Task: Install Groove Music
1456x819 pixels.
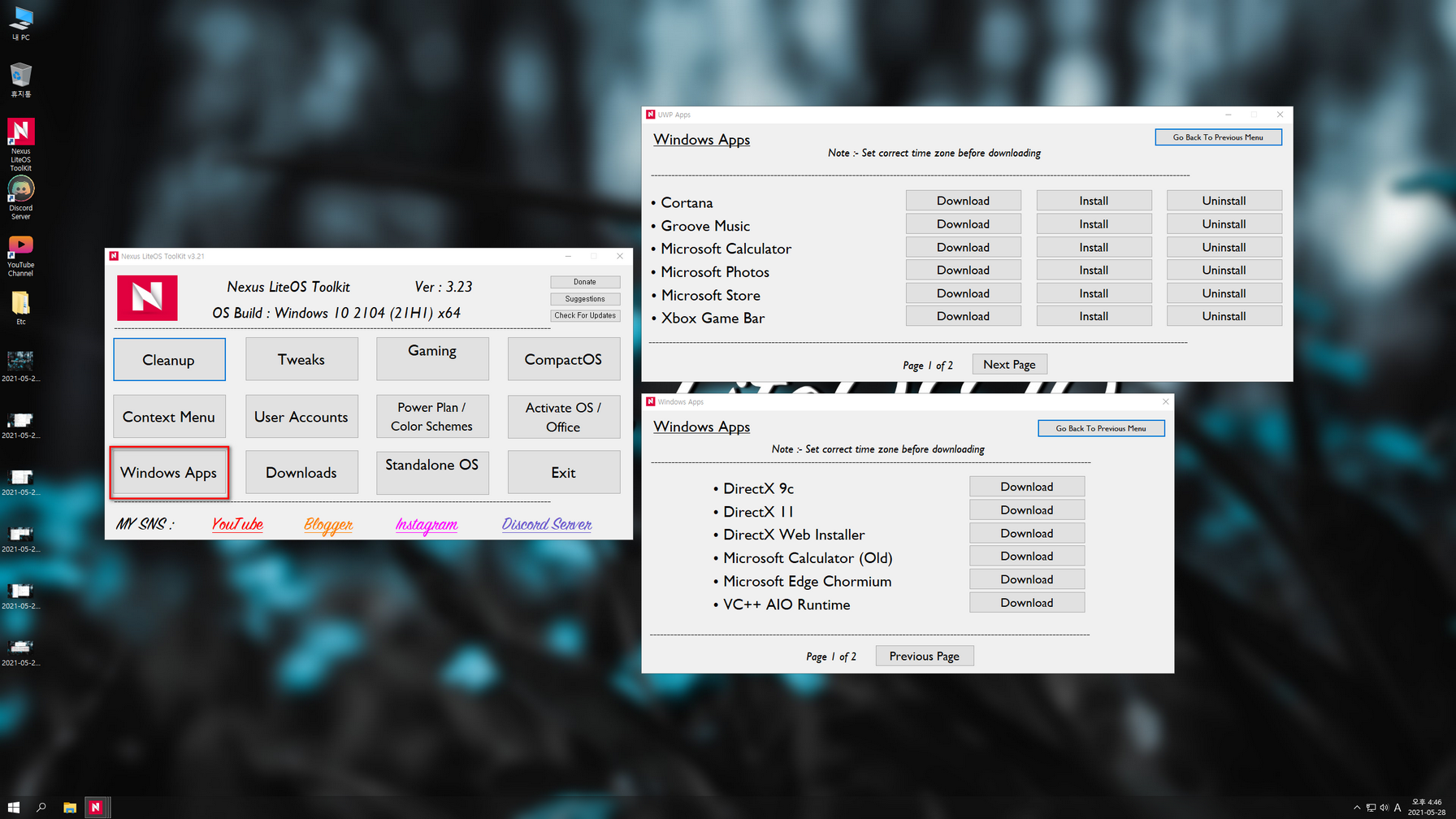Action: pyautogui.click(x=1094, y=223)
